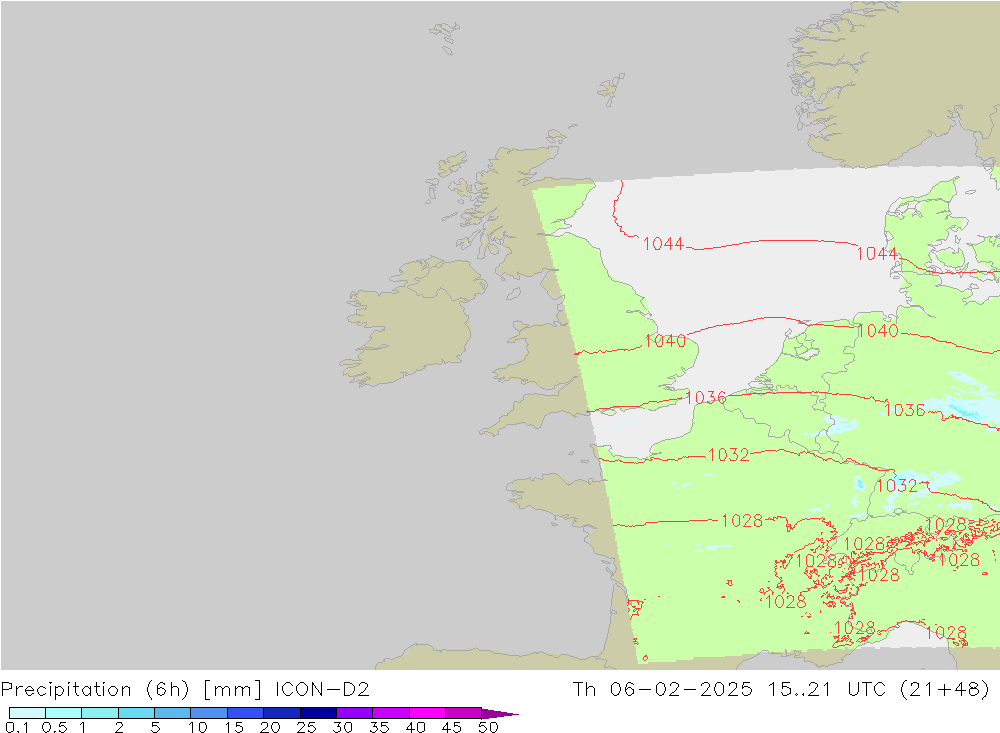Pick the 10–15 mm blue legend swatch
The image size is (1000, 733).
(209, 713)
